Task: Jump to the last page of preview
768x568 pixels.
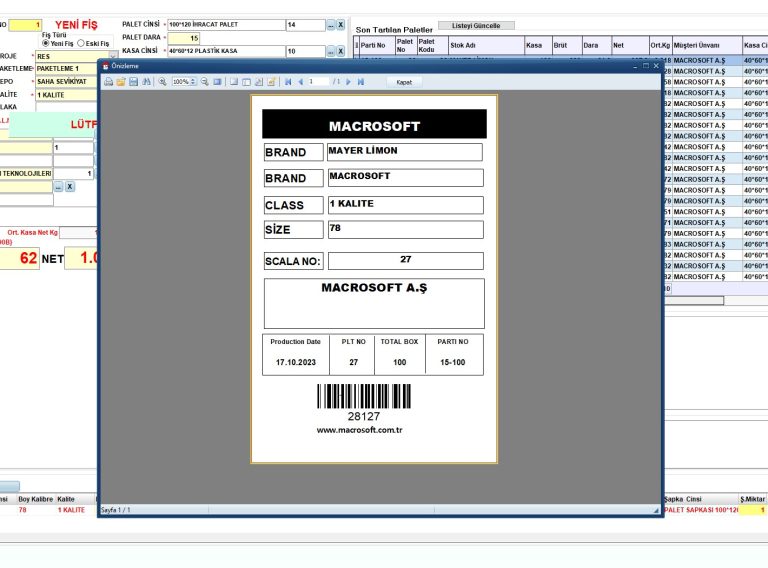Action: [360, 82]
